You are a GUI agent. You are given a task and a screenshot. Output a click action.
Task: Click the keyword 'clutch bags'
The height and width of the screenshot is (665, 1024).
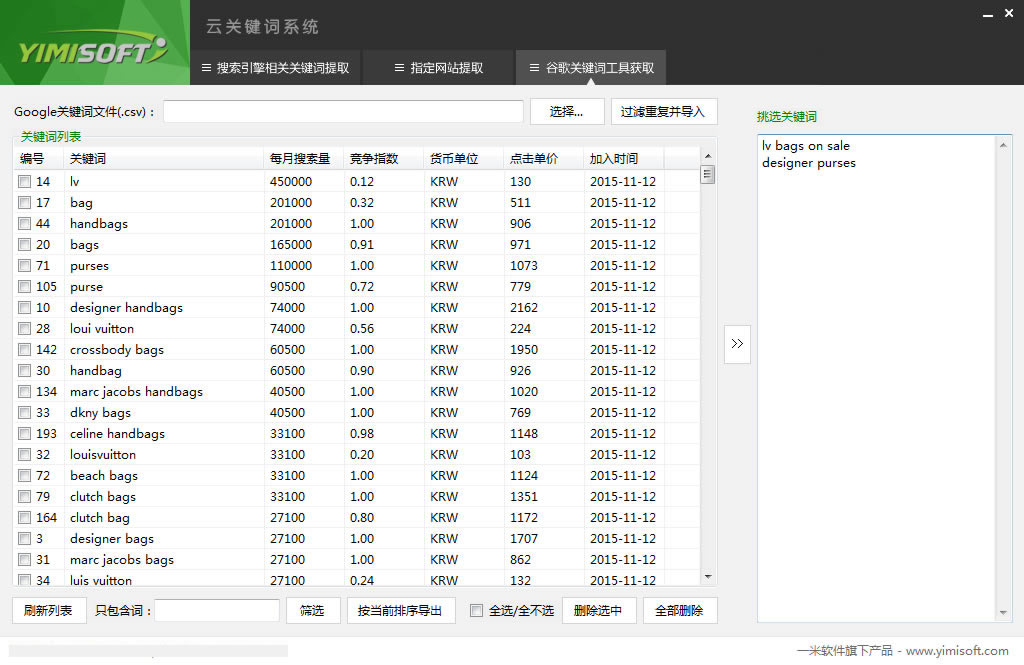coord(103,496)
